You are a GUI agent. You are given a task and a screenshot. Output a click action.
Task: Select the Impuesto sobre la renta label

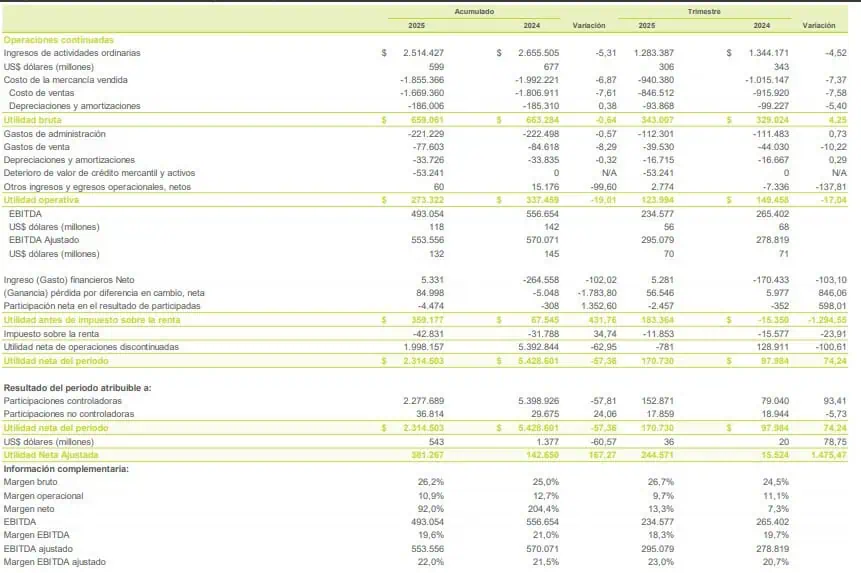pos(51,334)
